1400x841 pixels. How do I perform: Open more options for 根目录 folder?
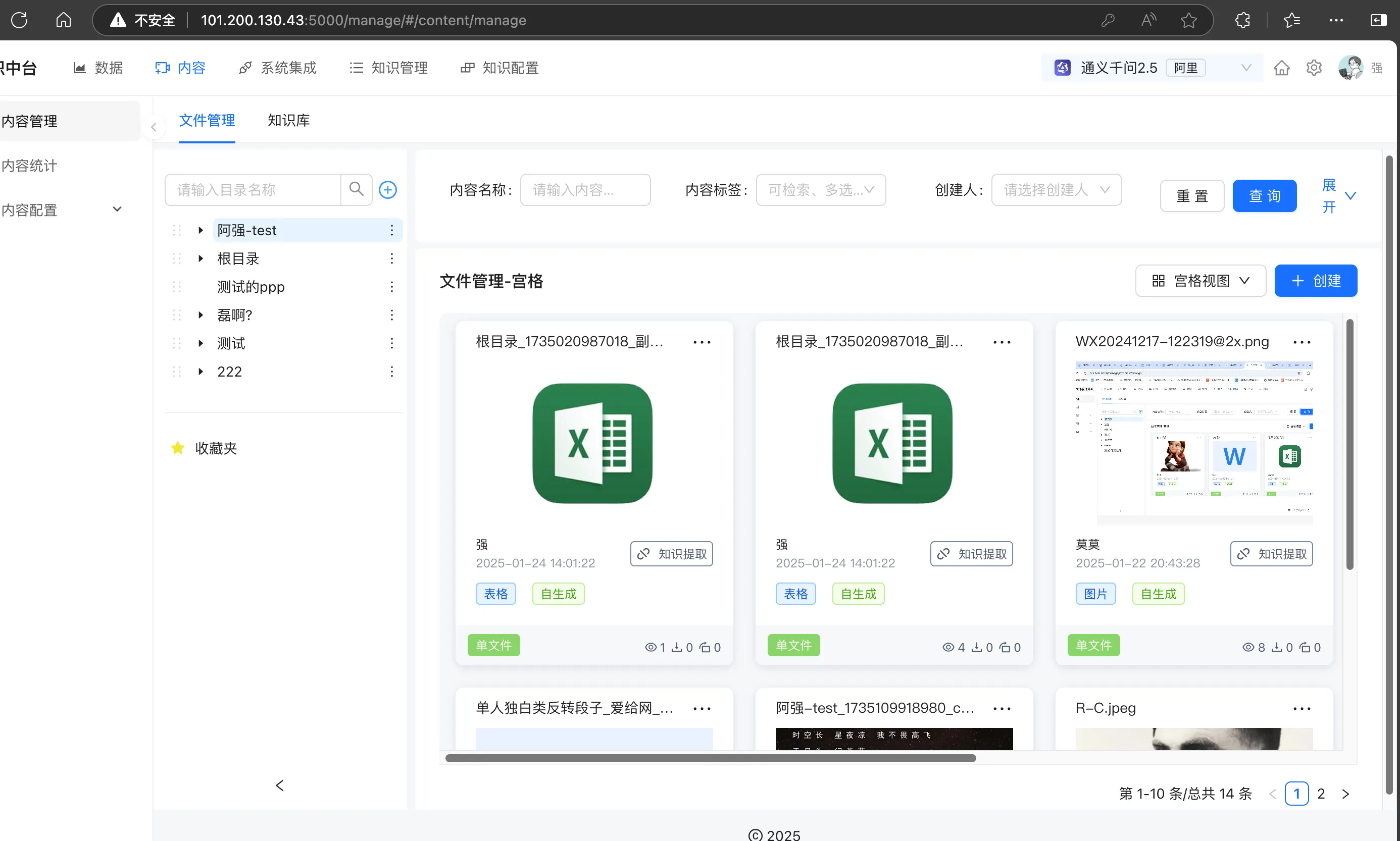pos(391,258)
